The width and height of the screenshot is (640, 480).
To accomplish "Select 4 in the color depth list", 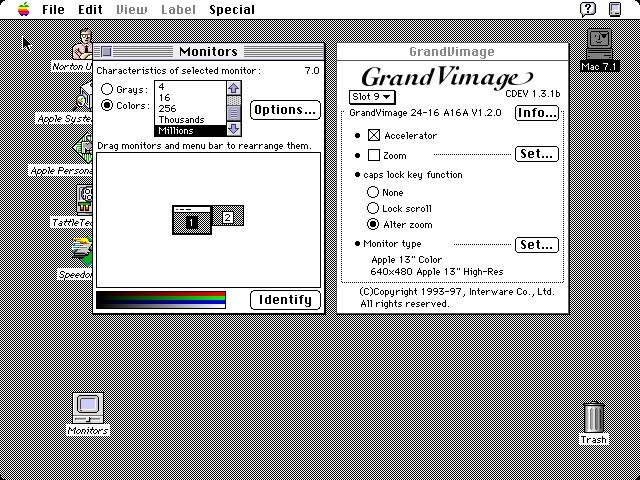I will click(190, 87).
